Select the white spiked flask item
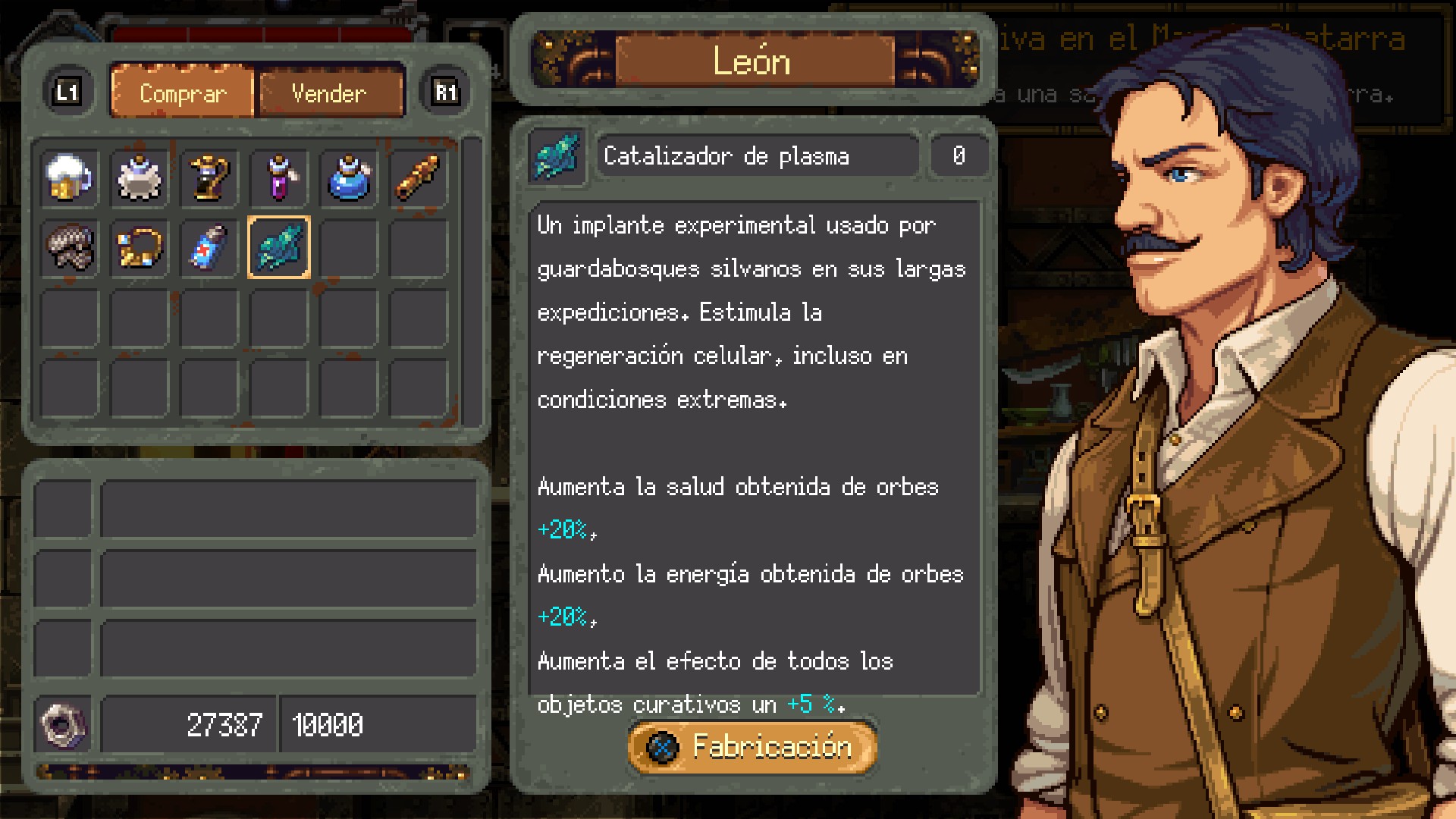1456x819 pixels. [139, 178]
